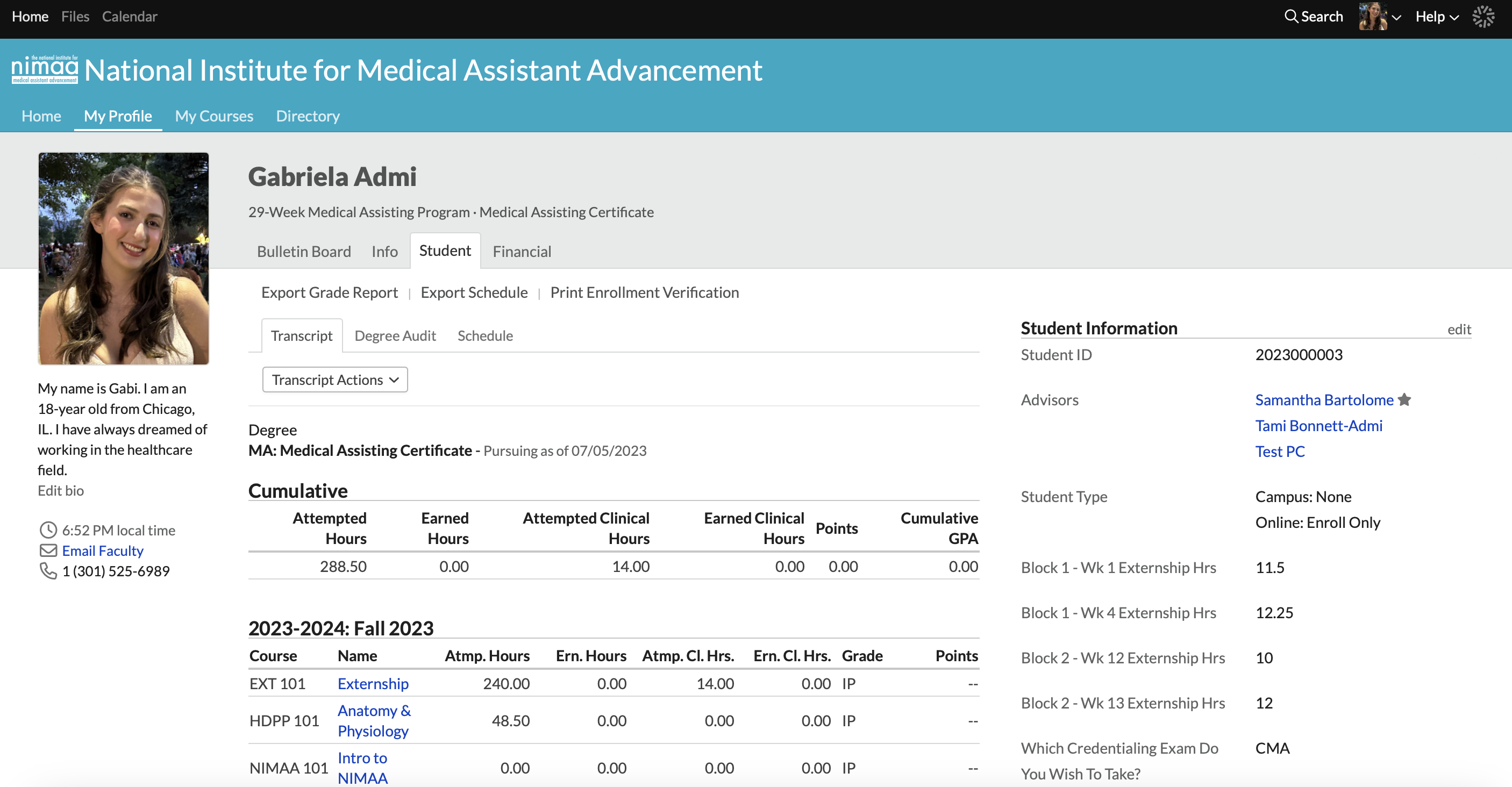
Task: Switch to the Financial tab
Action: click(521, 251)
